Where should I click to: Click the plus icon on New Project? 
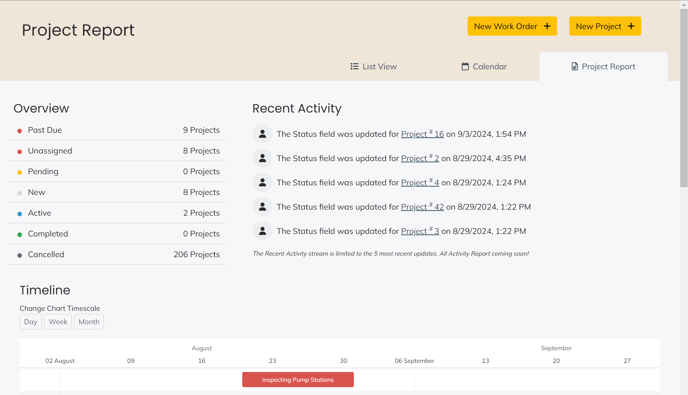(631, 26)
